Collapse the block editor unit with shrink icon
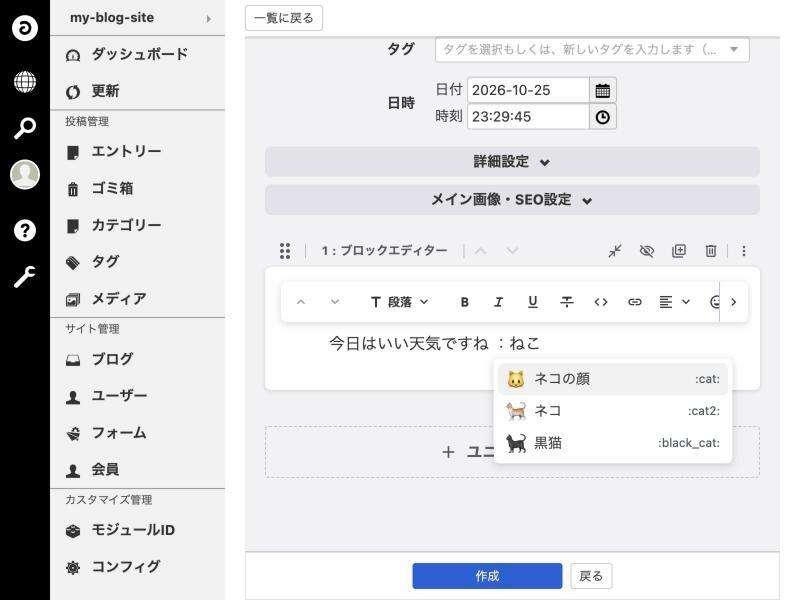Viewport: 800px width, 600px height. [615, 251]
